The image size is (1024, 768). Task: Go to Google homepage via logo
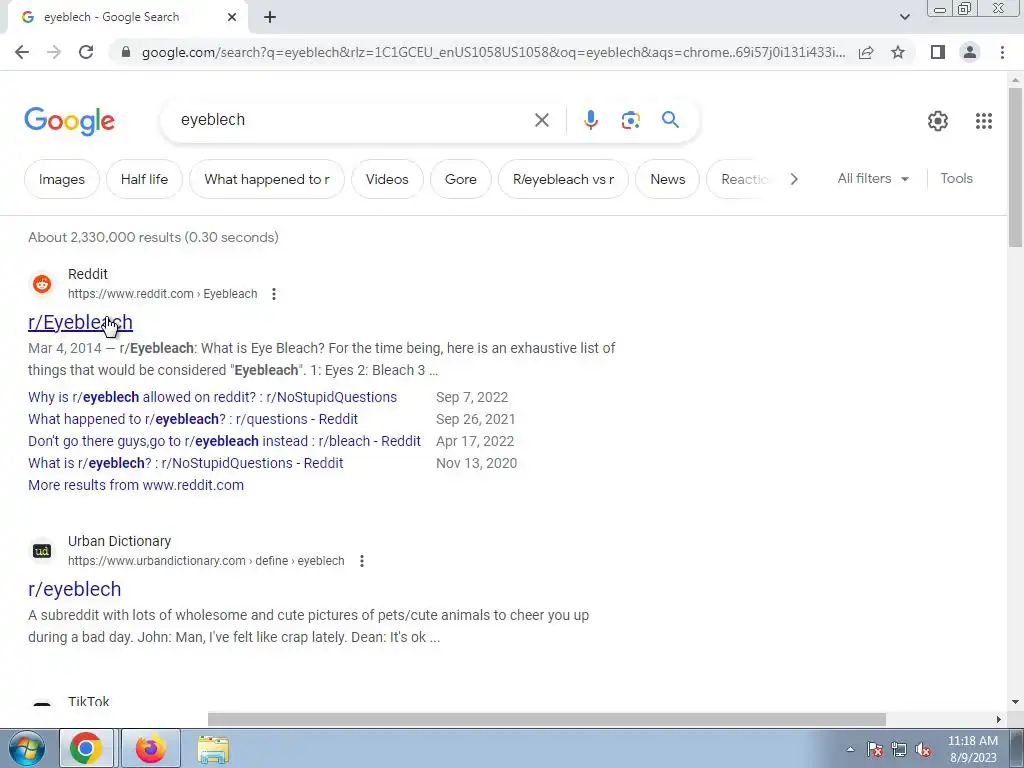click(70, 121)
